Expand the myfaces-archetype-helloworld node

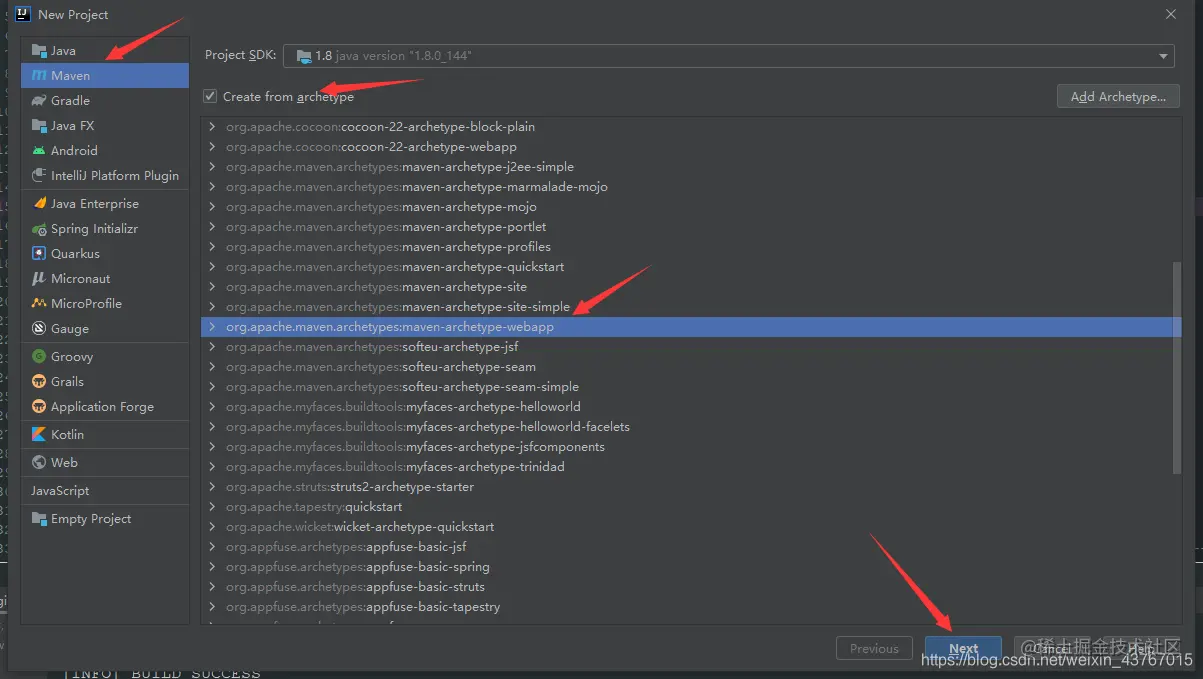[212, 407]
